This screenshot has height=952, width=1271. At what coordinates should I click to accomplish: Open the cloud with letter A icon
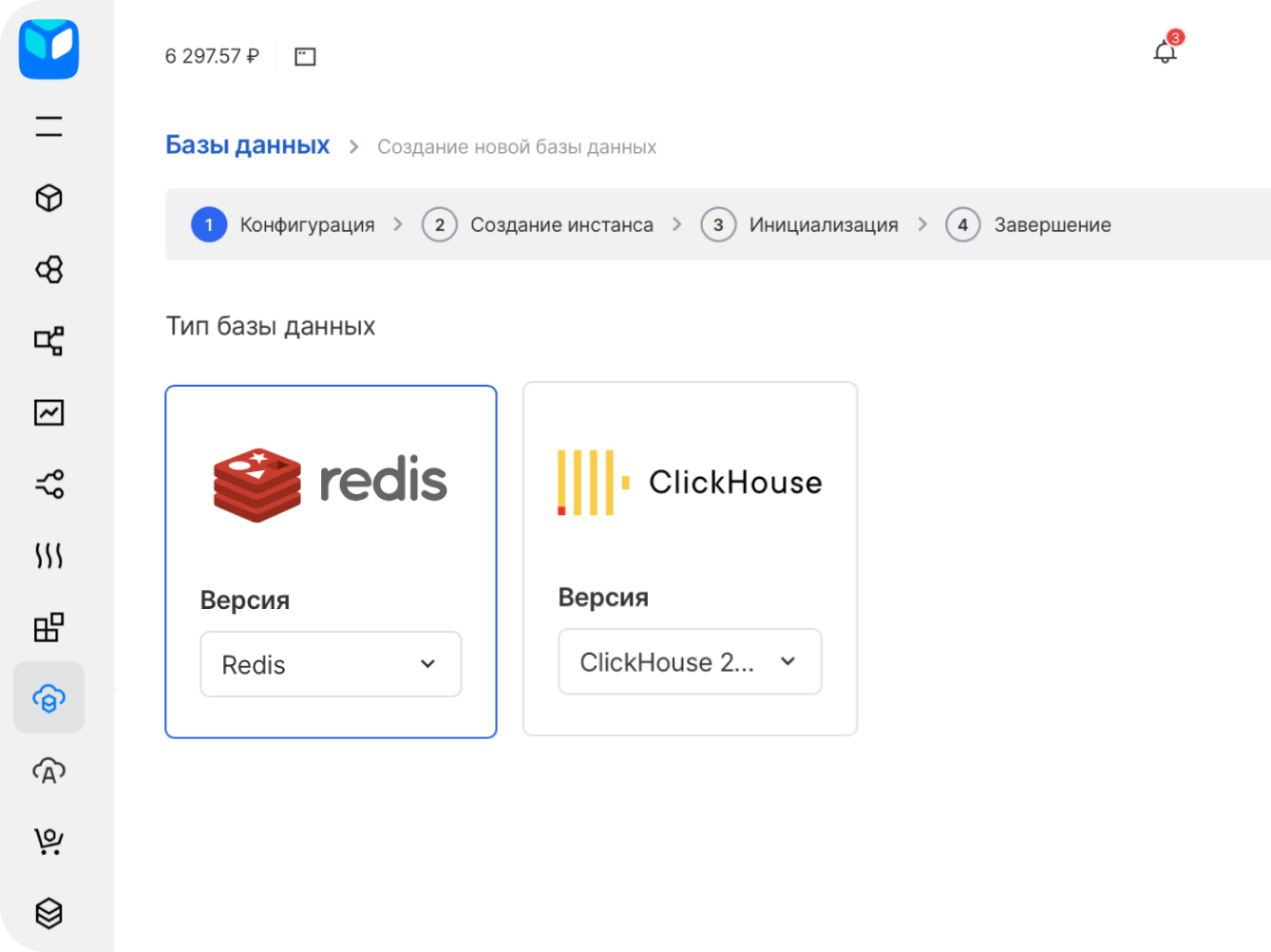(x=48, y=771)
